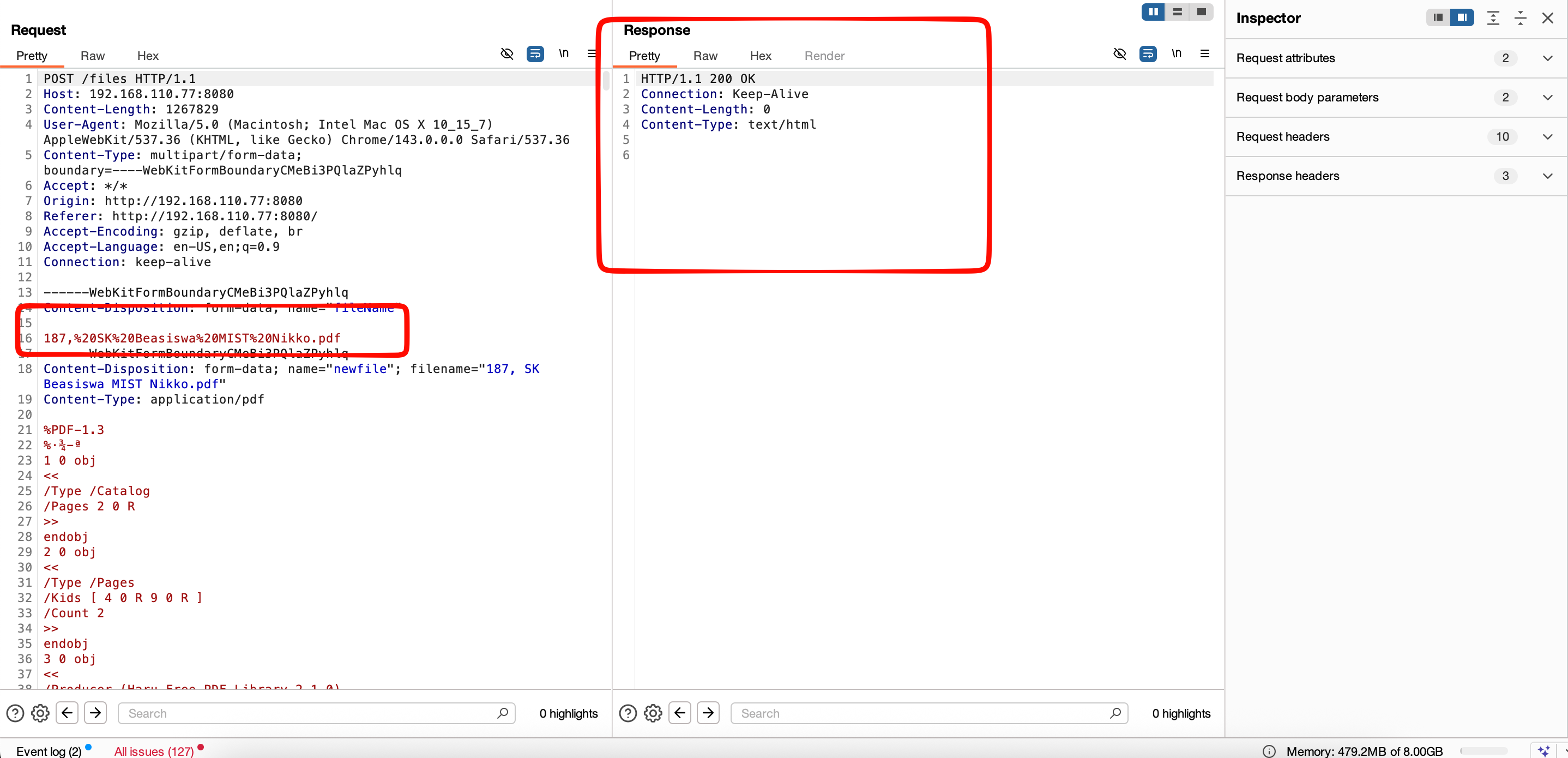1568x758 pixels.
Task: Click the Request search settings gear icon
Action: coord(40,713)
